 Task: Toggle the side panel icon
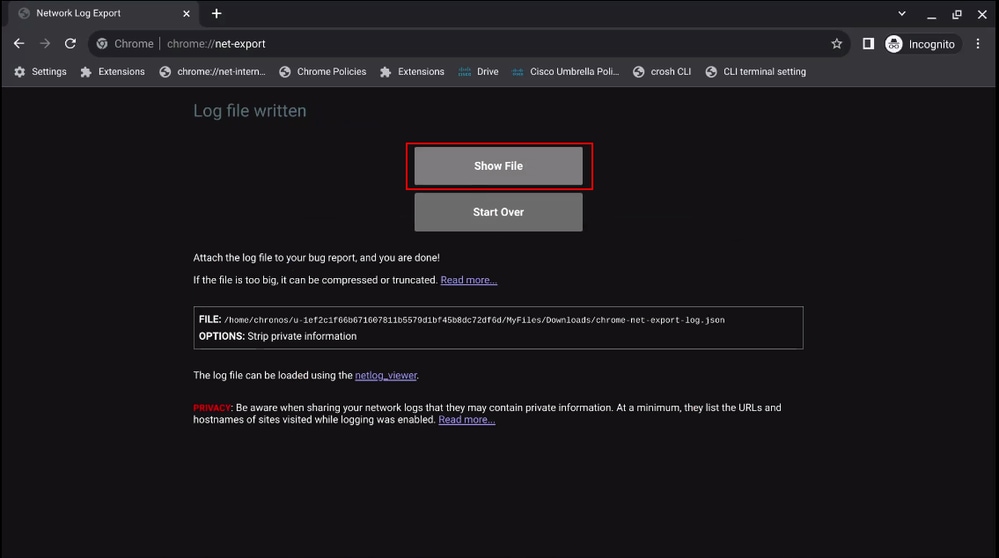[x=868, y=43]
